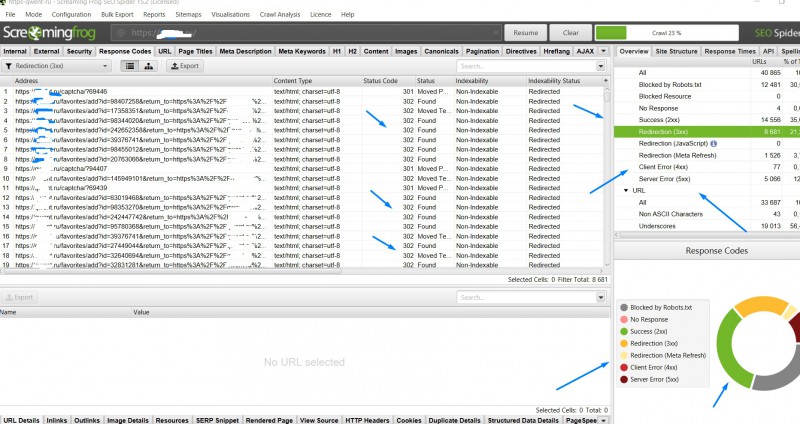Screen dimensions: 800x424
Task: Click the Clear button
Action: pyautogui.click(x=570, y=33)
